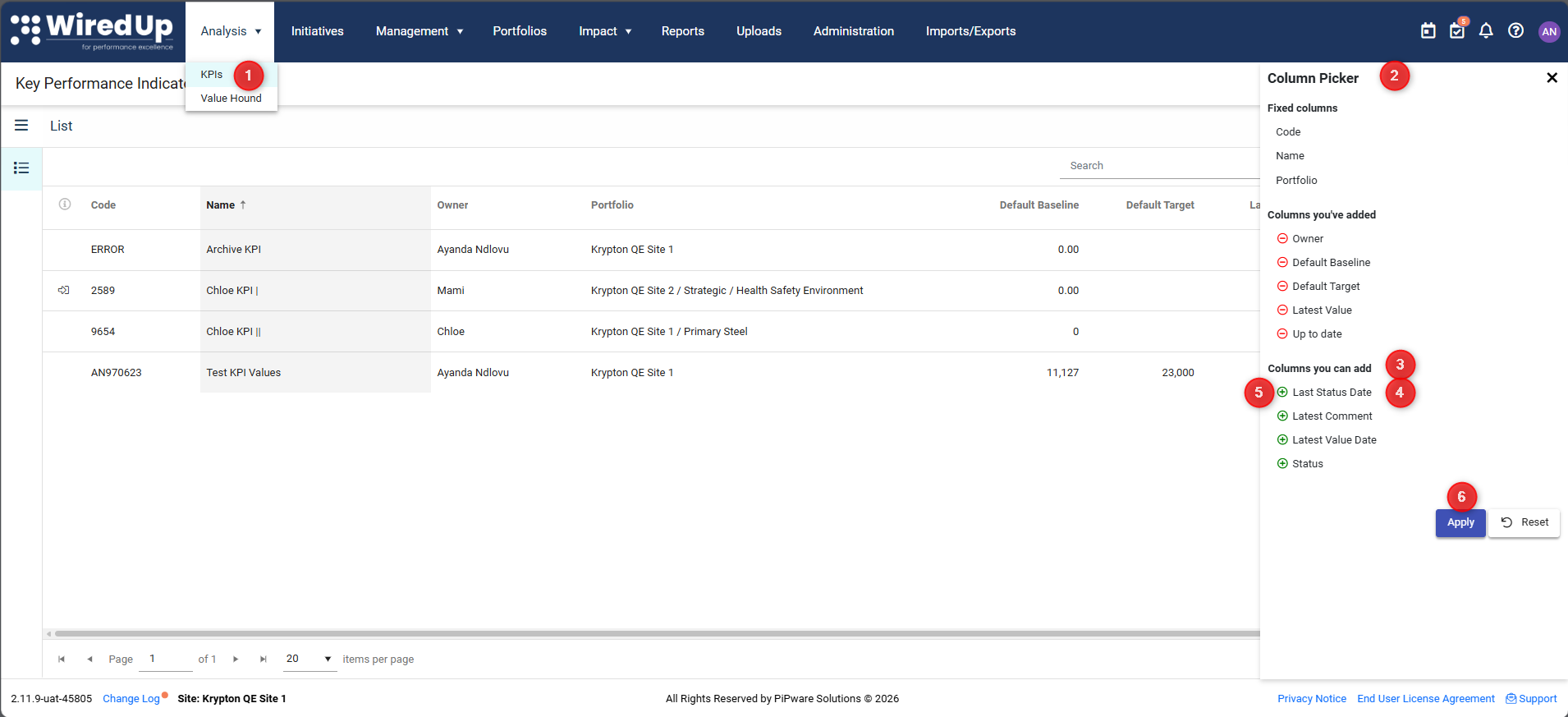
Task: Open the help question mark icon
Action: pyautogui.click(x=1516, y=31)
